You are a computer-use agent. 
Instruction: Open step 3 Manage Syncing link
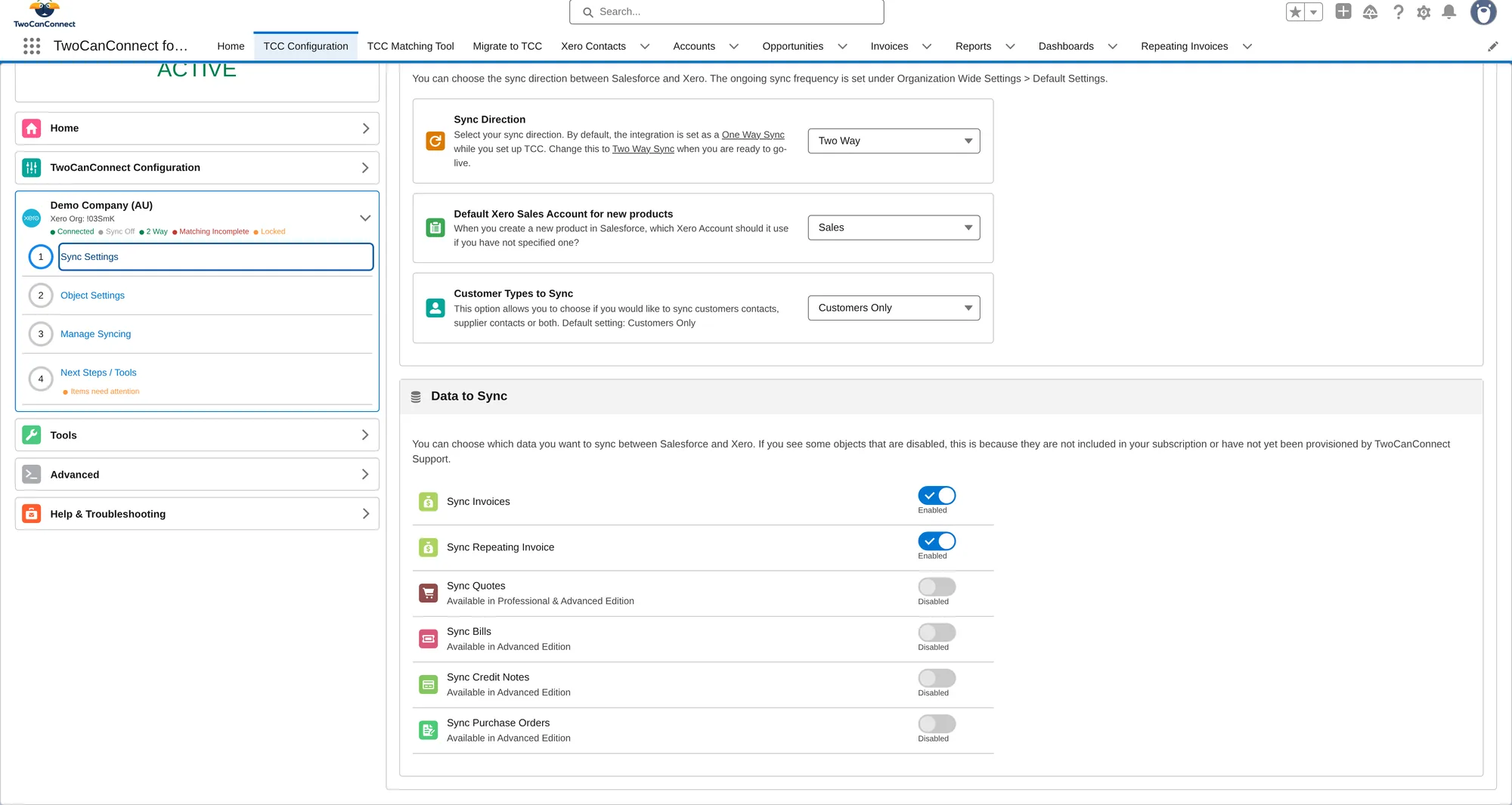[95, 334]
